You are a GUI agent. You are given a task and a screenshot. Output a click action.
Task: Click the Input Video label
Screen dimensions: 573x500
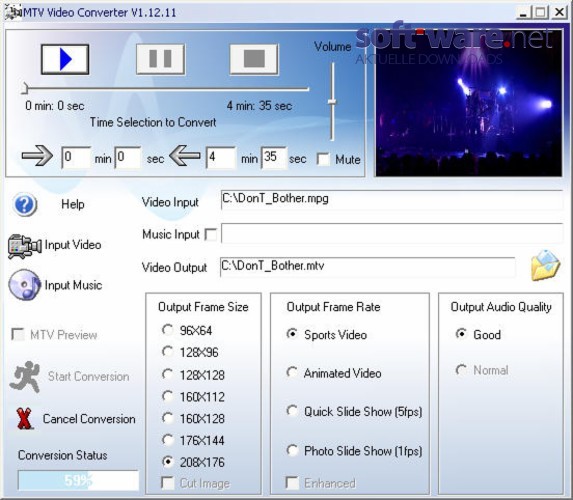pos(73,245)
